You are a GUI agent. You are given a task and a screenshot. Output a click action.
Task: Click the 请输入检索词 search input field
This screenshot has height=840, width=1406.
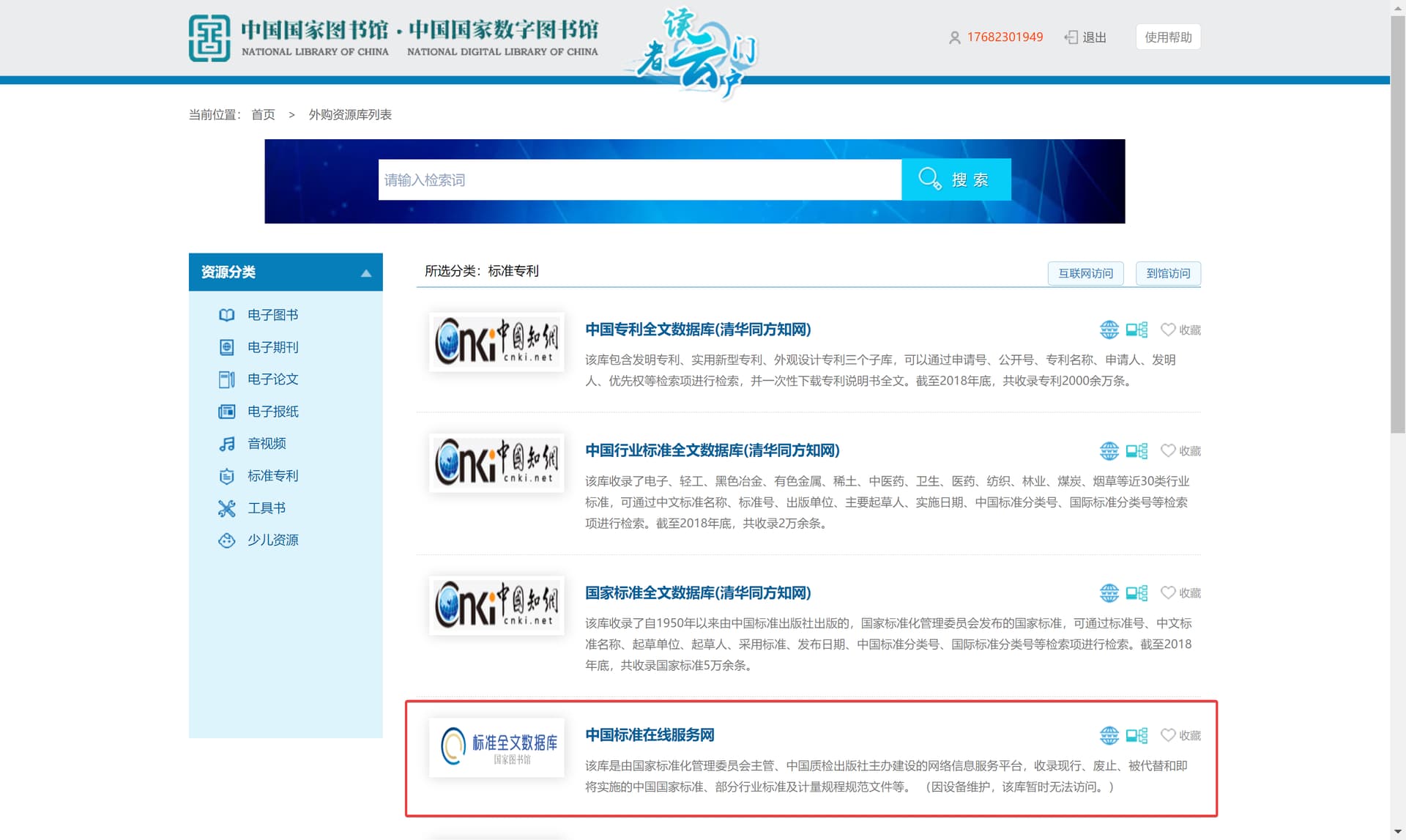pos(639,180)
